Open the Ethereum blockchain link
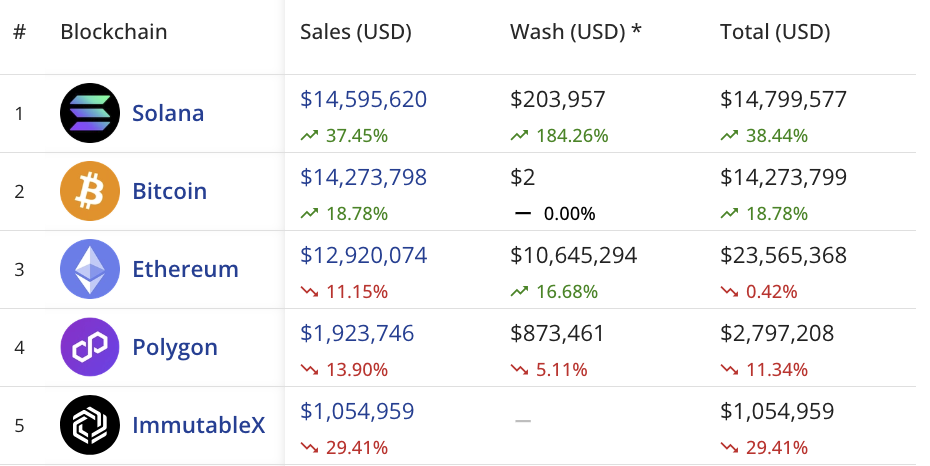 [x=185, y=269]
